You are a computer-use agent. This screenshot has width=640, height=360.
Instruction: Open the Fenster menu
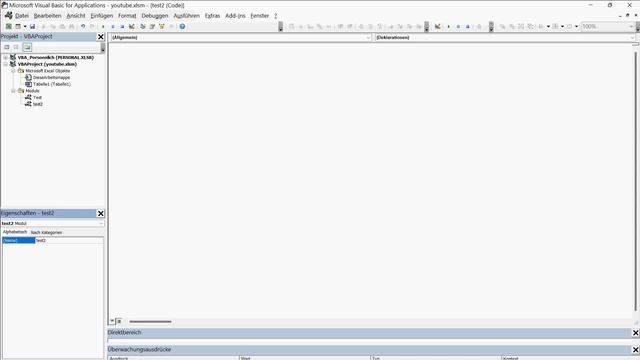(x=260, y=16)
